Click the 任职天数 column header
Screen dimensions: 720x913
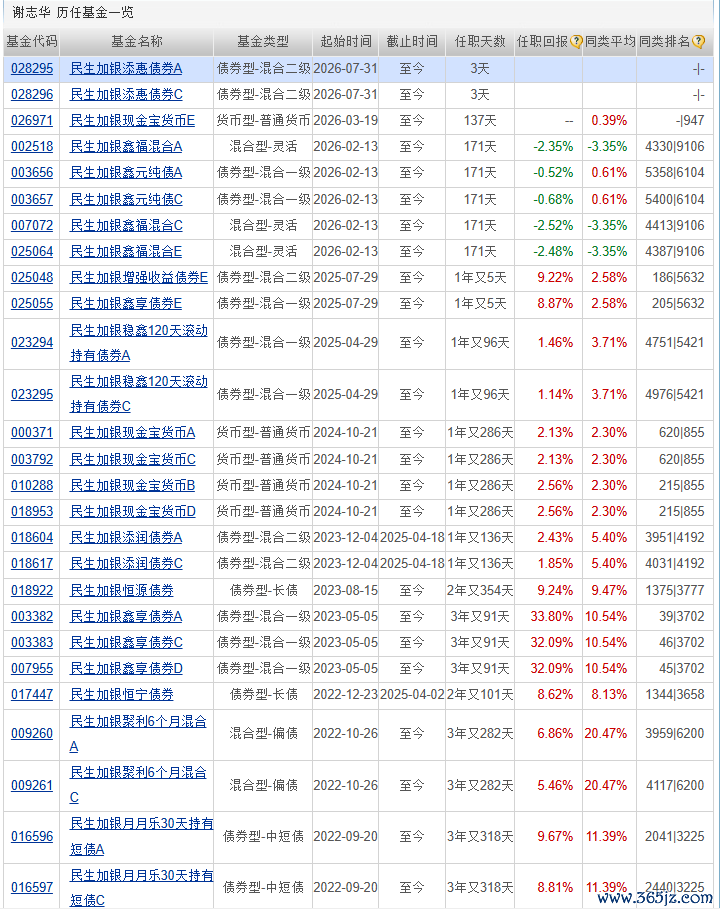point(480,41)
